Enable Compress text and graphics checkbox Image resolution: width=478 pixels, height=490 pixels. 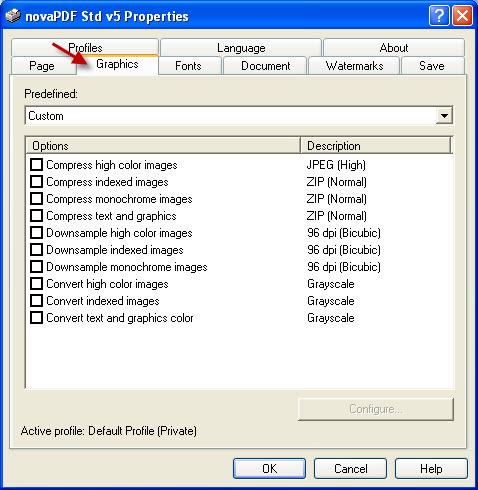coord(36,216)
